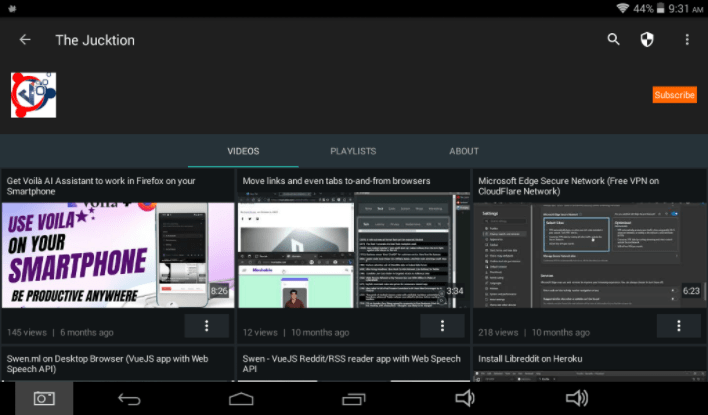Take a screenshot with camera nav icon
The width and height of the screenshot is (708, 415).
[44, 398]
